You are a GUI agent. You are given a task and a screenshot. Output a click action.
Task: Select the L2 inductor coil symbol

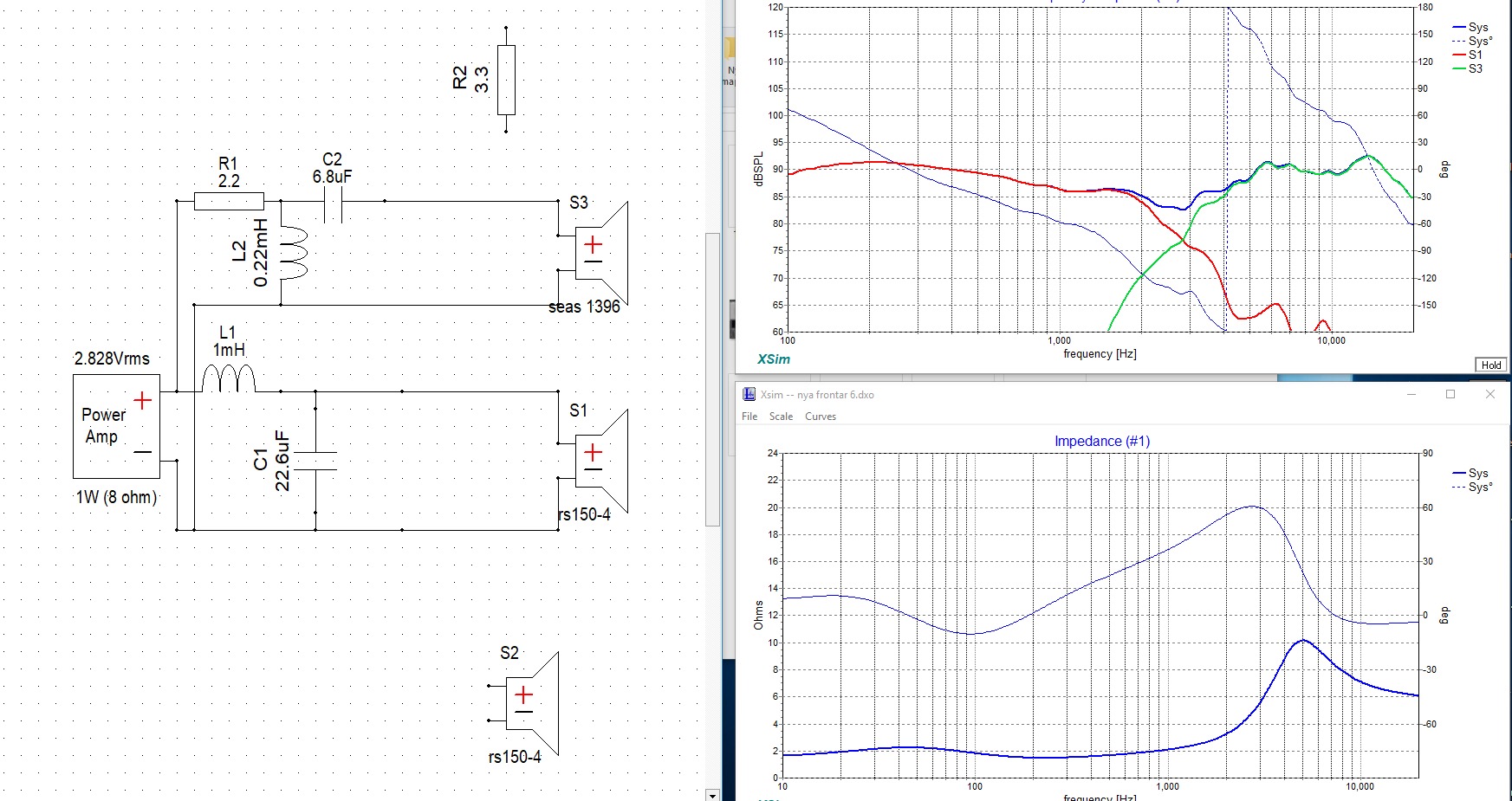click(294, 253)
